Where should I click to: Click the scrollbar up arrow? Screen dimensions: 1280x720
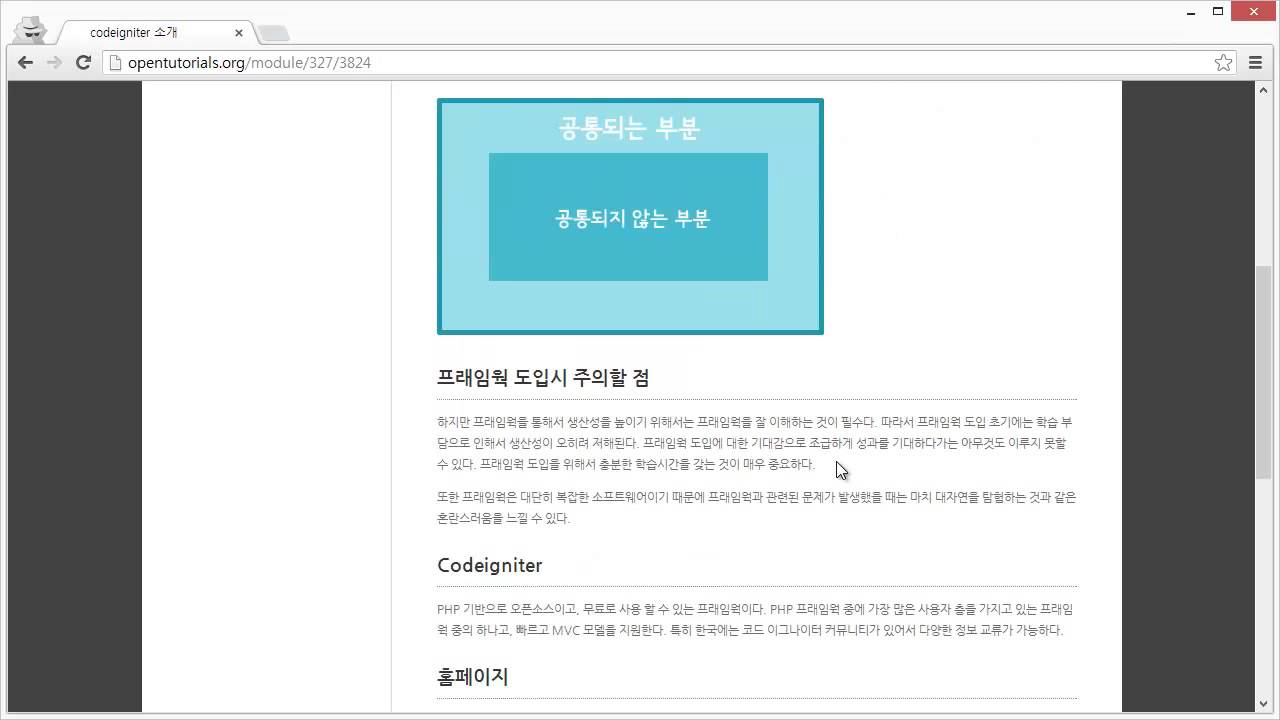(1263, 89)
